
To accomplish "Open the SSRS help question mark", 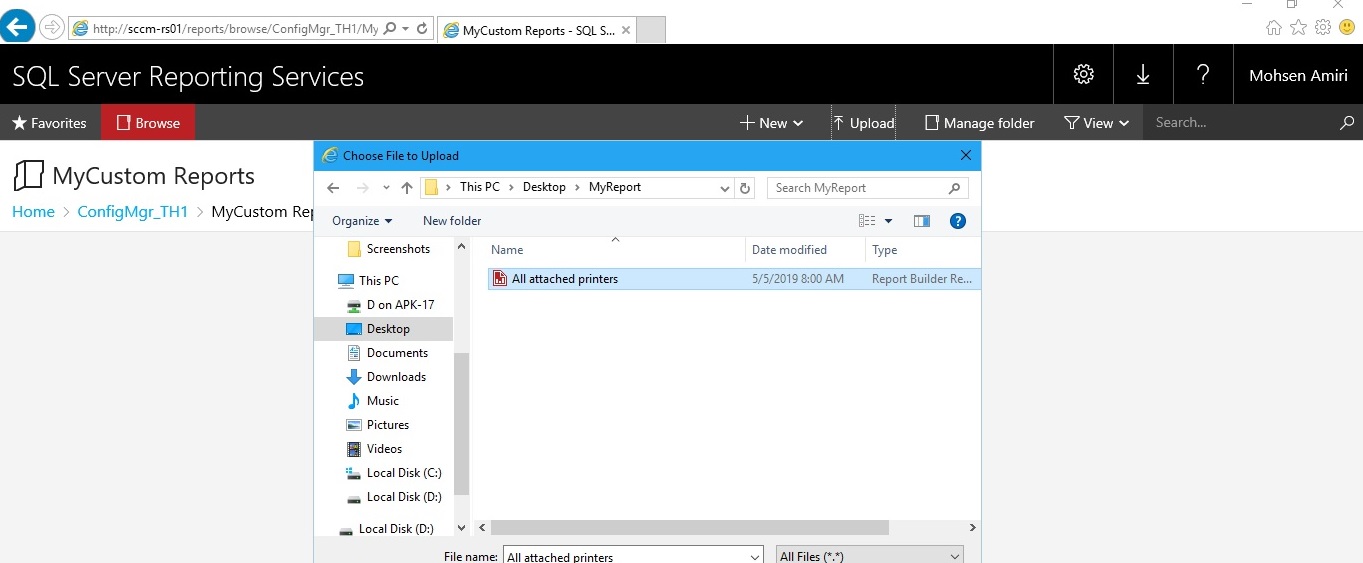I will (1203, 74).
